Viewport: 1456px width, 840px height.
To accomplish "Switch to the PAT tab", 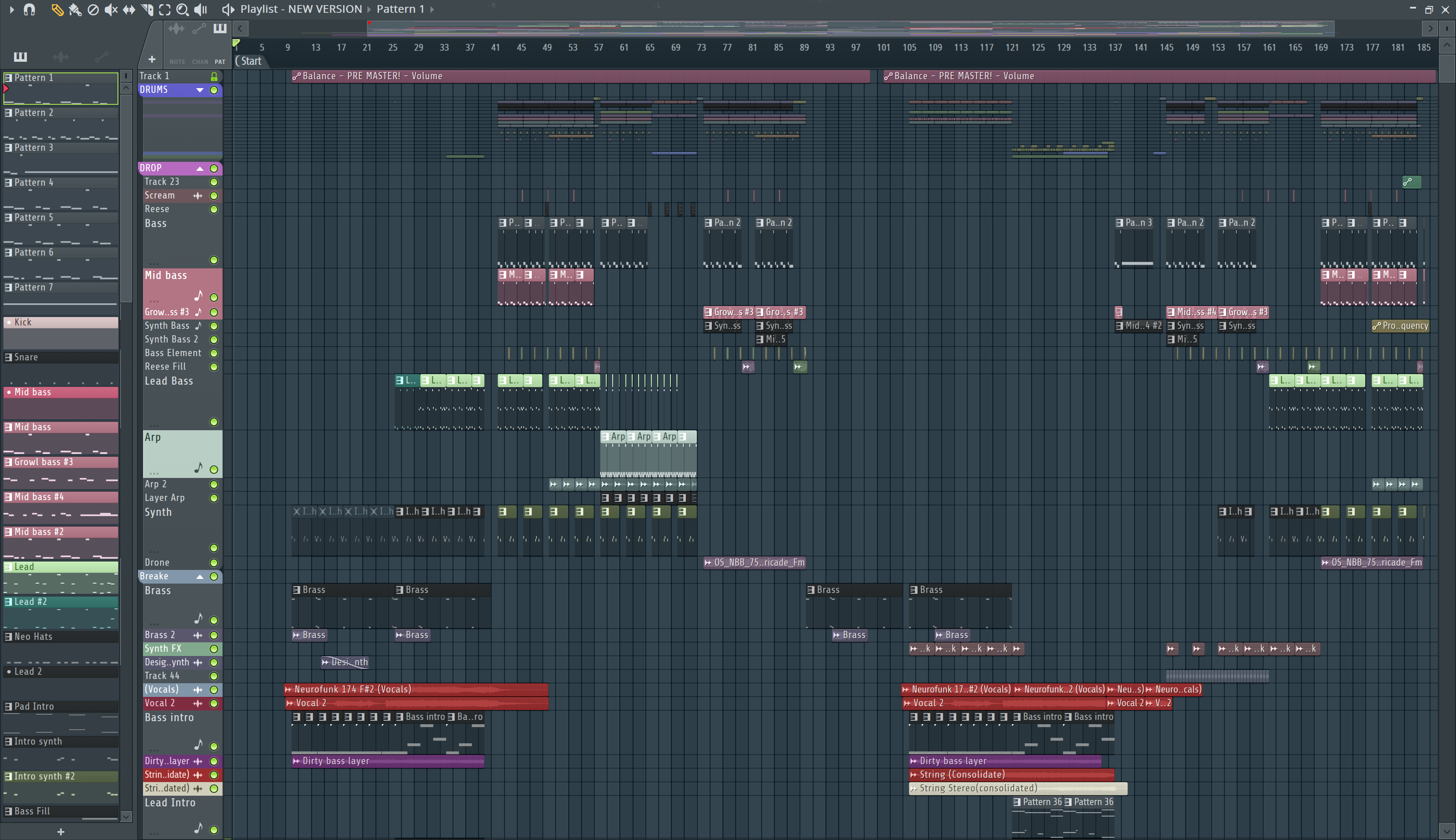I will [x=220, y=62].
